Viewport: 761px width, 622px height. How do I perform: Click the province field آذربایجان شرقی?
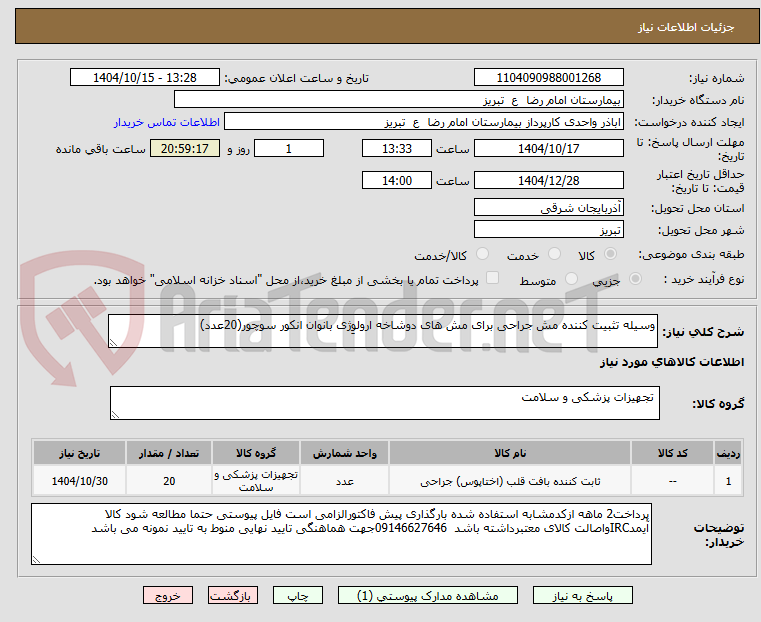[x=548, y=207]
